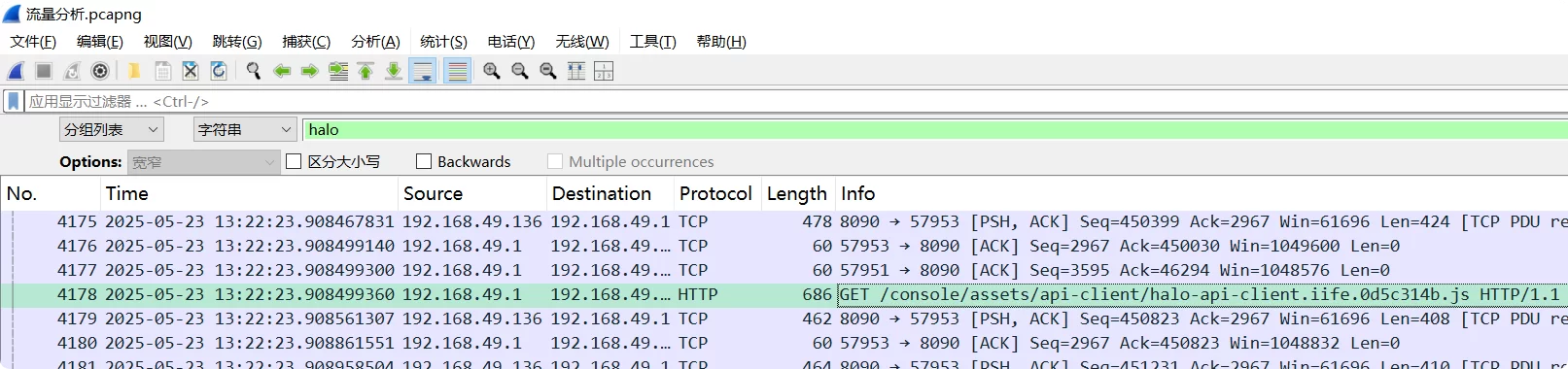Select packet number 4176 row
This screenshot has height=369, width=1568.
tap(784, 246)
